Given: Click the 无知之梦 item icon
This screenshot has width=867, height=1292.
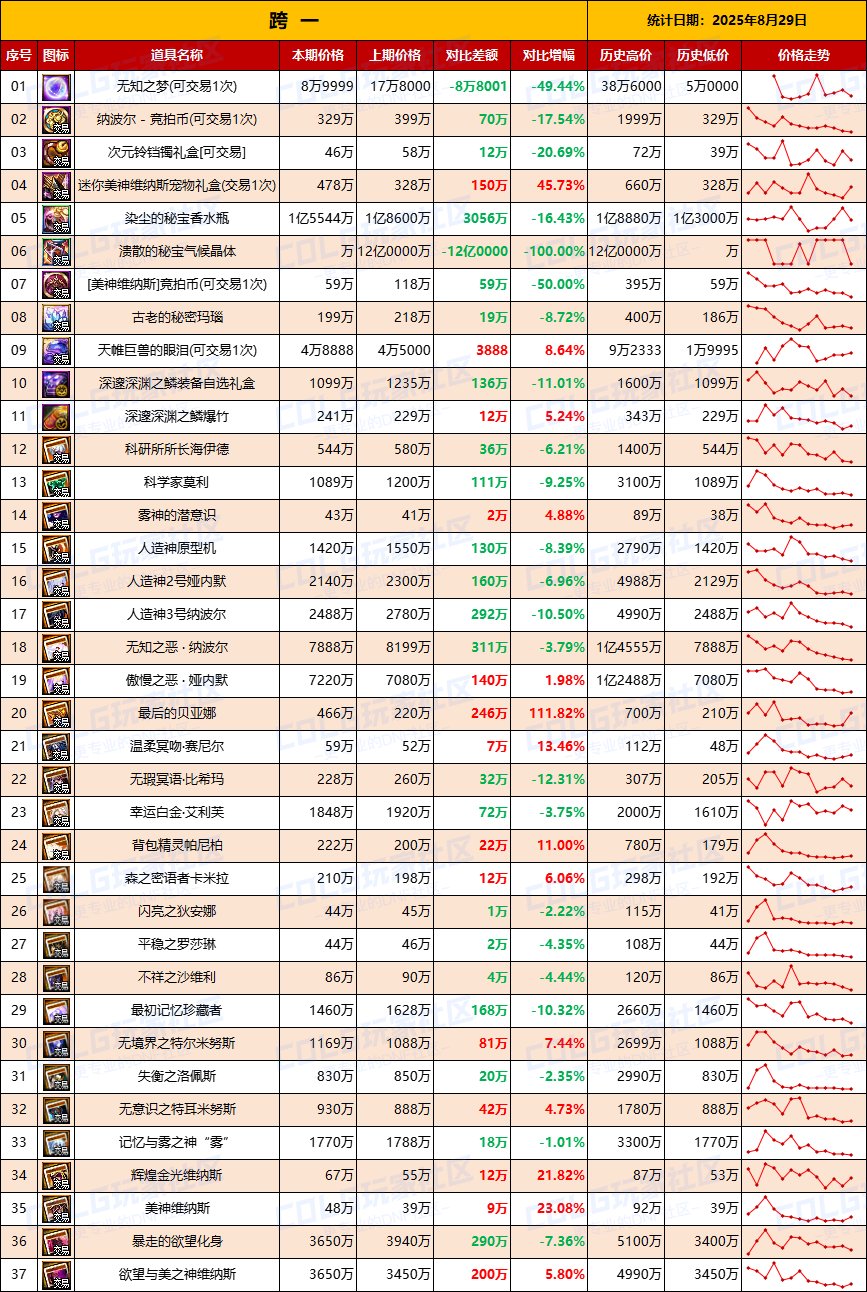Looking at the screenshot, I should (54, 88).
